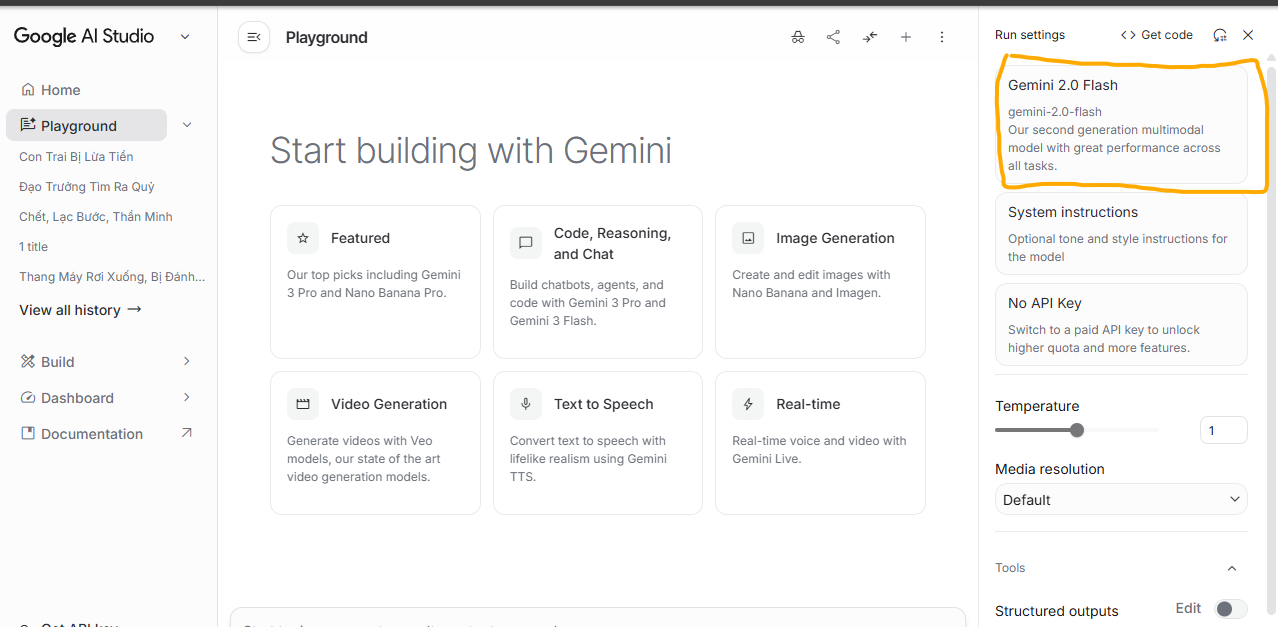Turn on temporary chat (incognito icon)
Screen dimensions: 1278x627
[797, 37]
